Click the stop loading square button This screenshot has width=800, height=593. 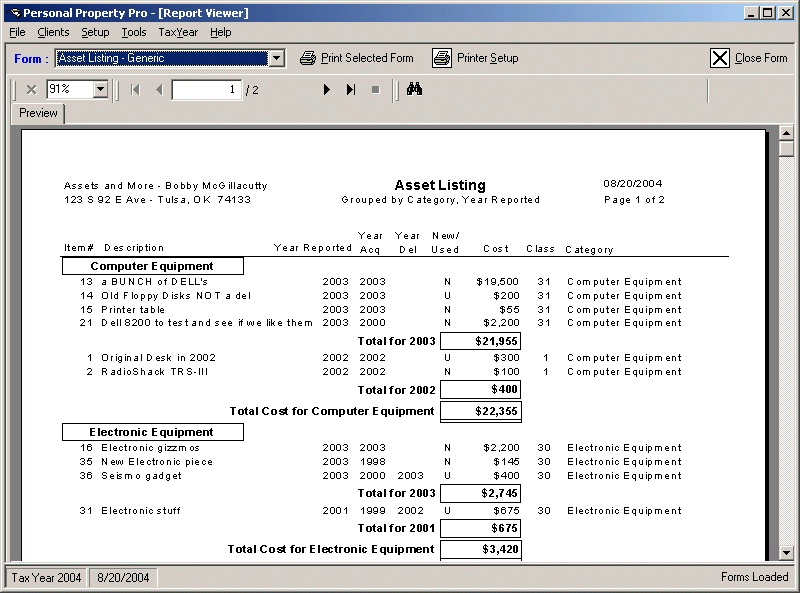tap(376, 90)
